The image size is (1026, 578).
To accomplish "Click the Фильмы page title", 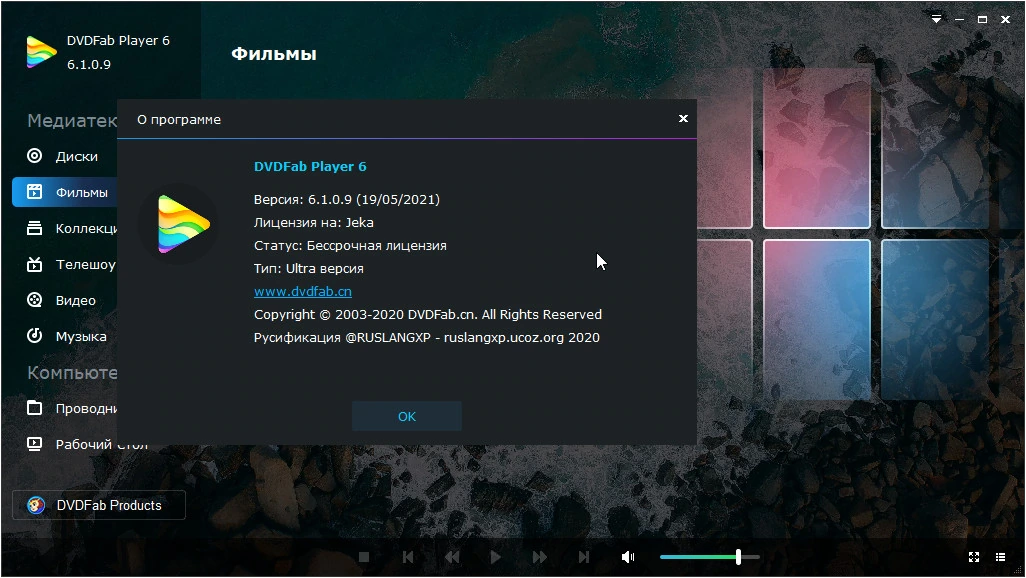I will [x=274, y=54].
